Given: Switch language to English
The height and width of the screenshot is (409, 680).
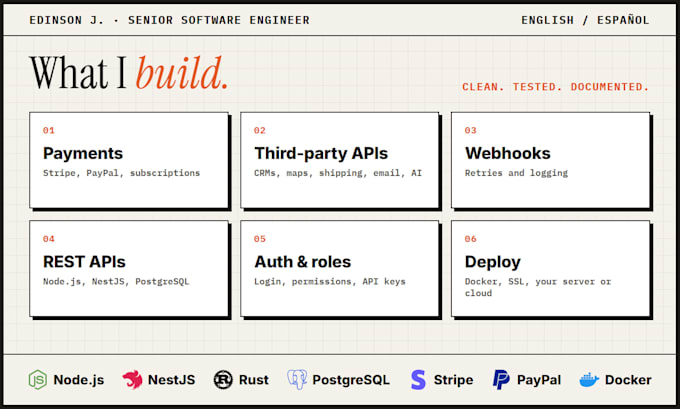Looking at the screenshot, I should coord(547,20).
